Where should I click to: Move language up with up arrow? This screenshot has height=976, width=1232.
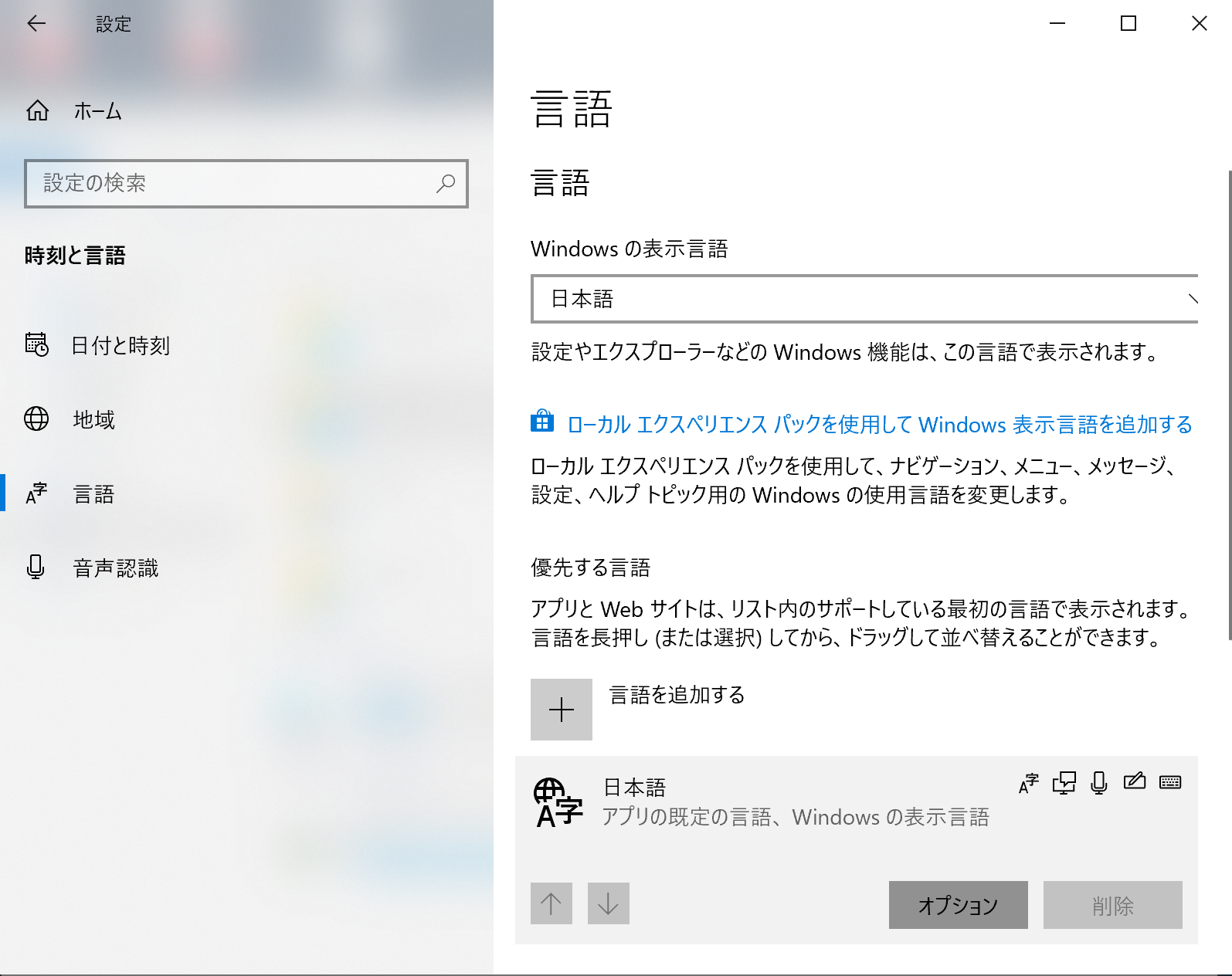point(552,903)
